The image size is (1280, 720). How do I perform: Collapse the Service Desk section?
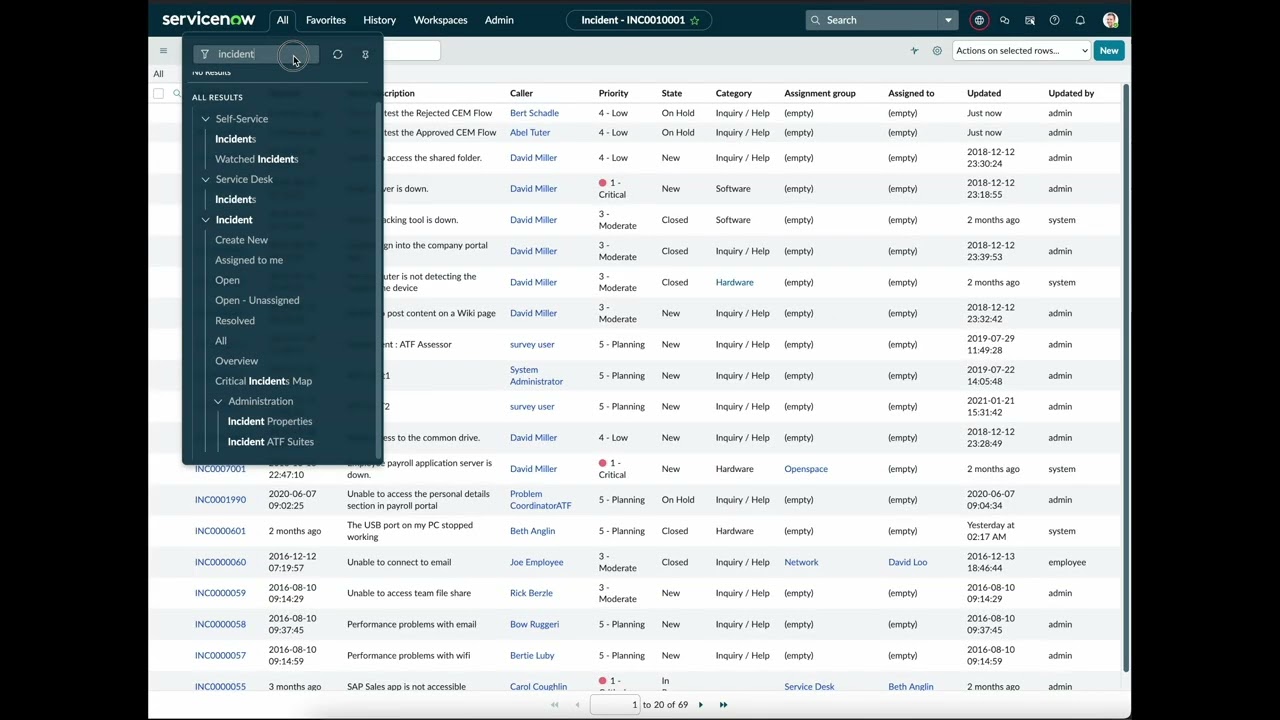(x=205, y=179)
